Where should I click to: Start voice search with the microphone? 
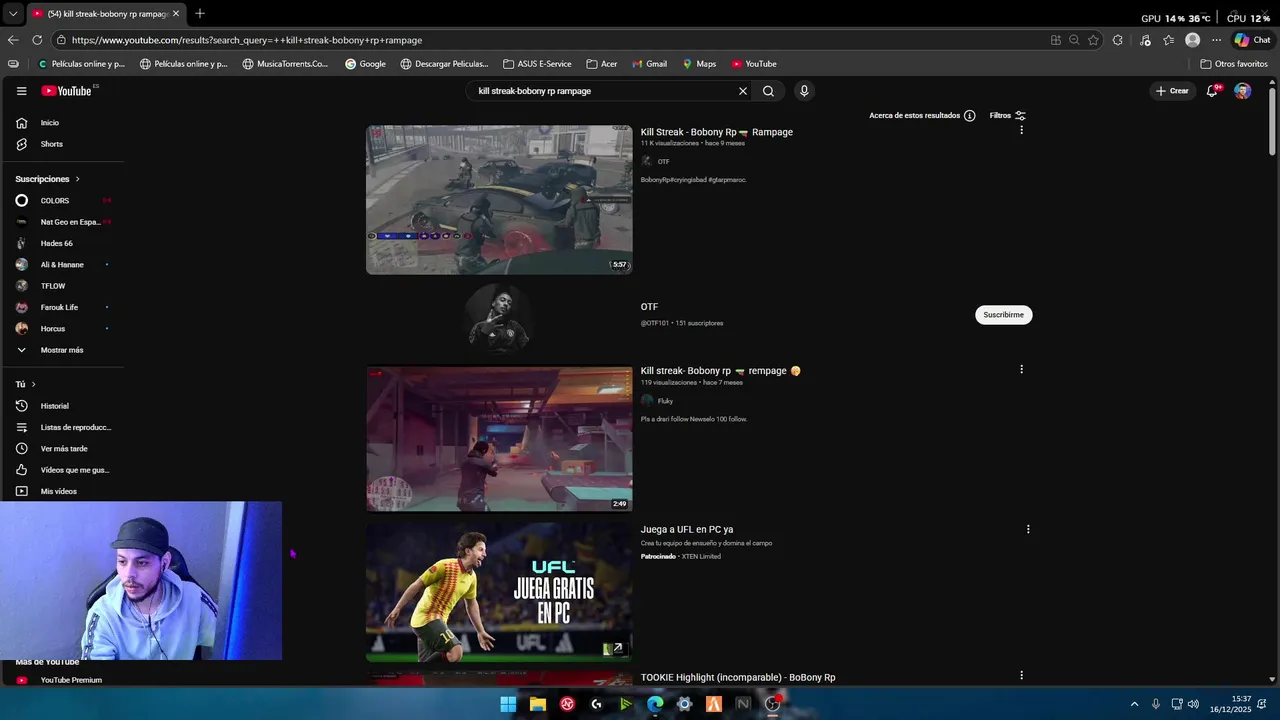point(803,91)
